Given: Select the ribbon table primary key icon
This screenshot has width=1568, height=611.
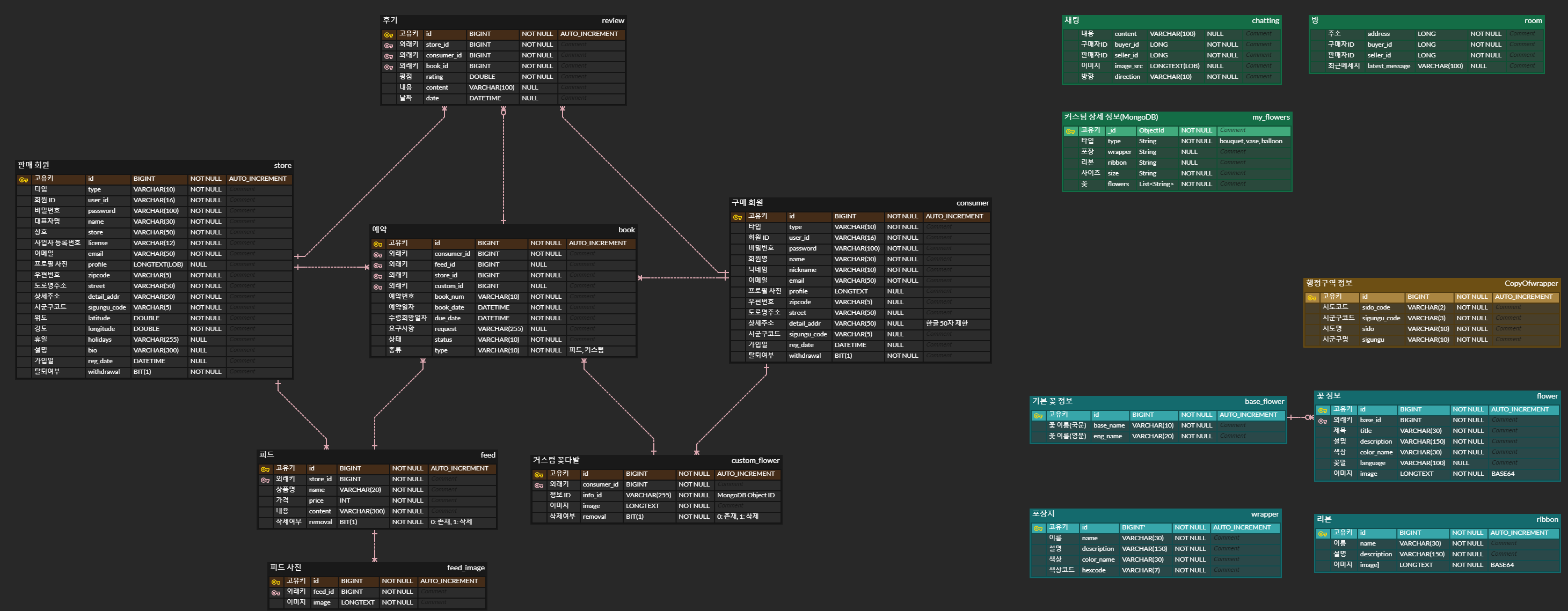Looking at the screenshot, I should coord(1322,534).
